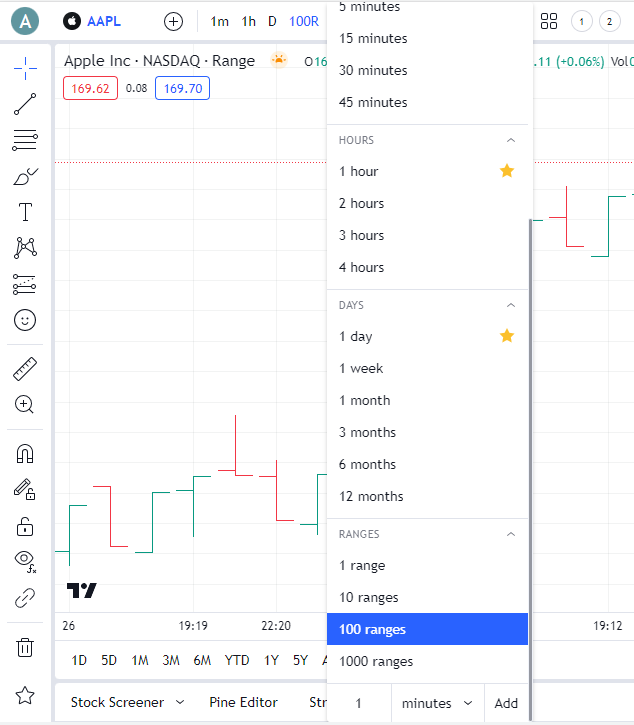
Task: Collapse the DAYS section
Action: (x=511, y=305)
